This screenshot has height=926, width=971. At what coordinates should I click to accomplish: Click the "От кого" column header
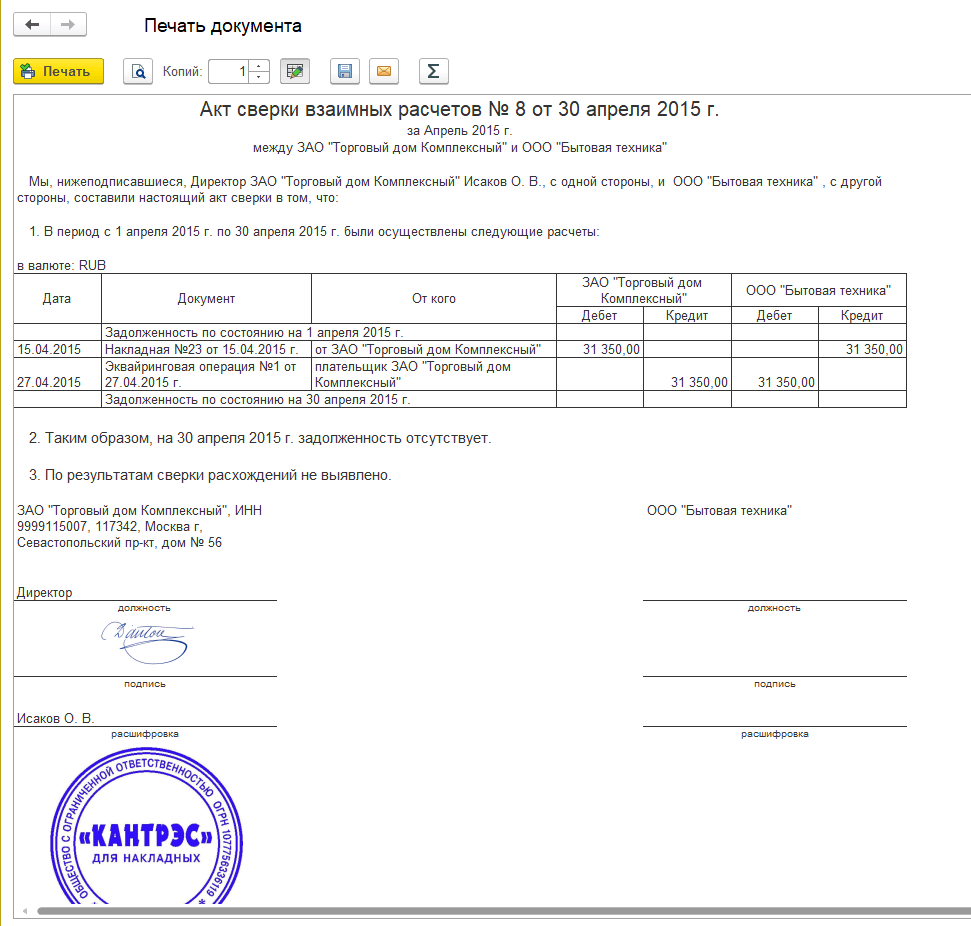pyautogui.click(x=433, y=299)
